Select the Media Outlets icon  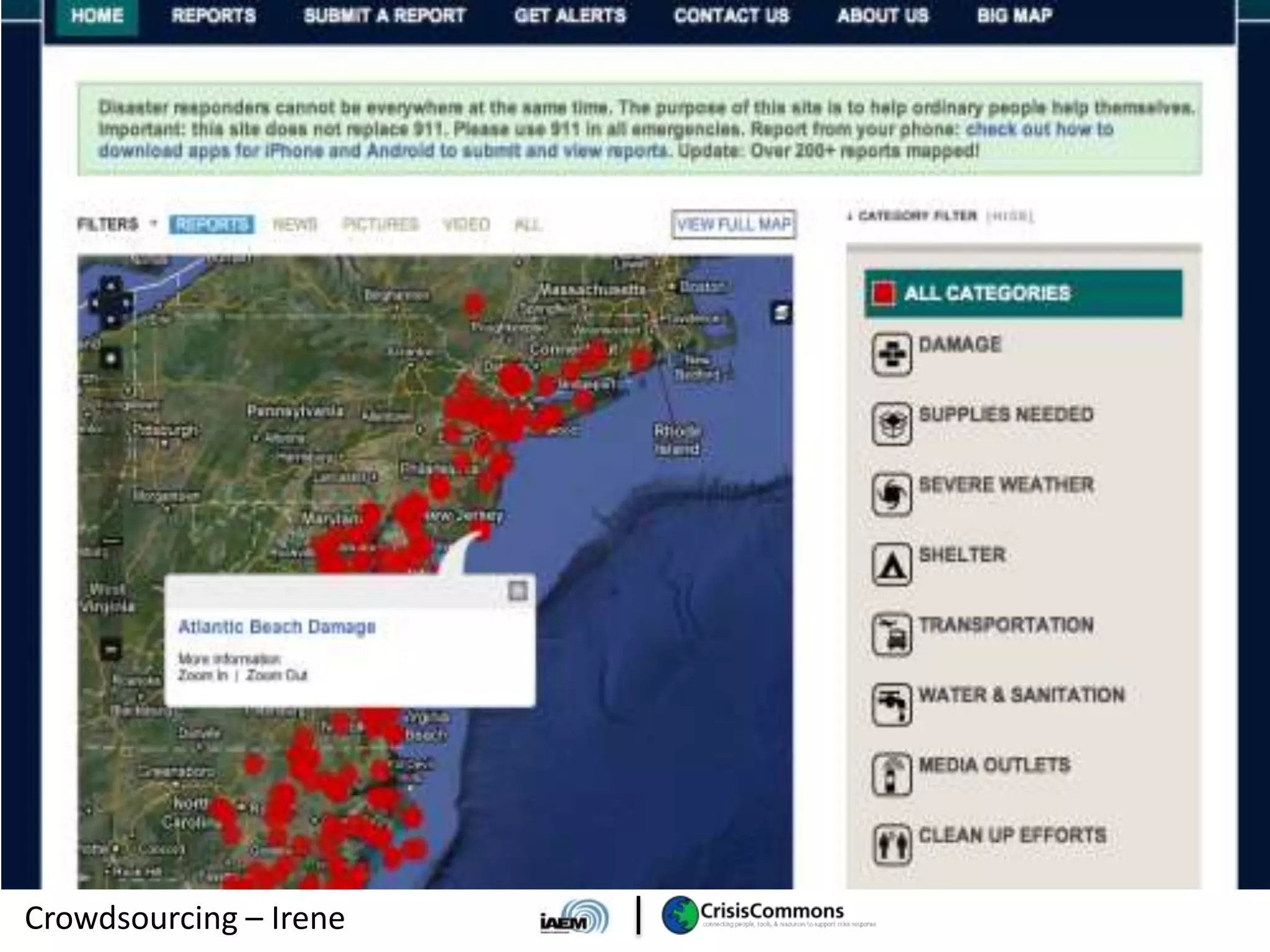click(x=892, y=775)
